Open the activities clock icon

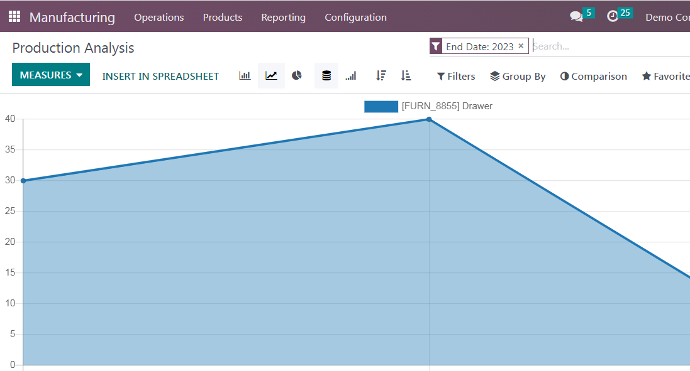(613, 17)
